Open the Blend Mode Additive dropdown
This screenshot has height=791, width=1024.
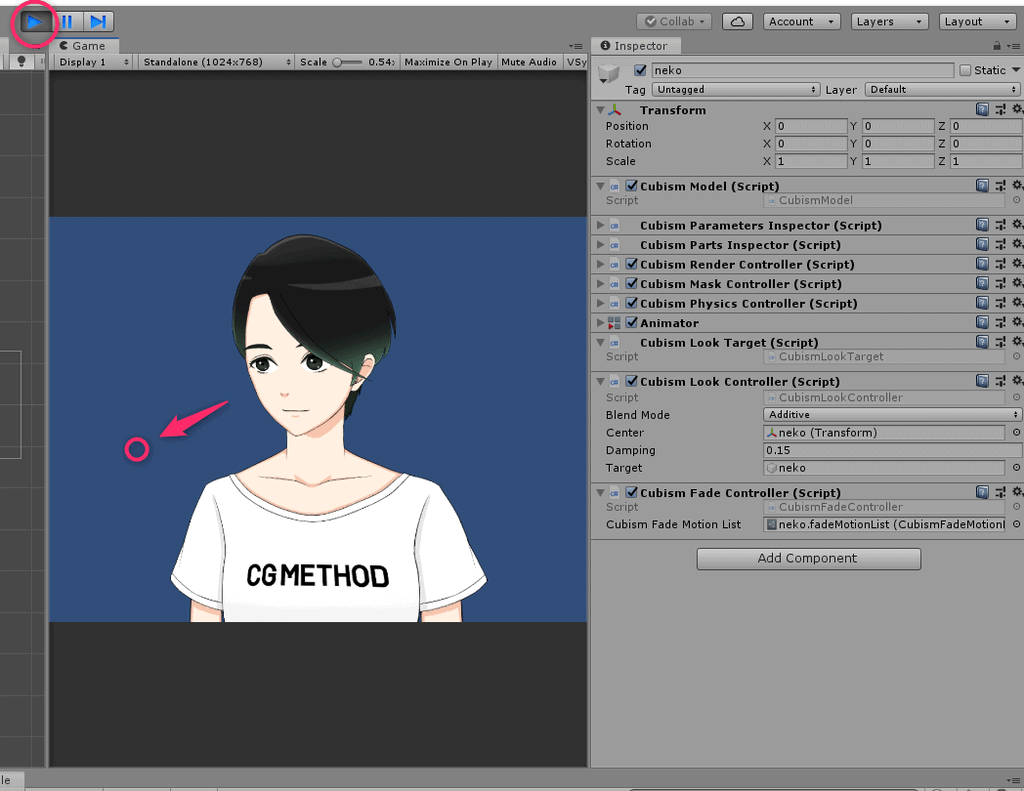coord(892,415)
